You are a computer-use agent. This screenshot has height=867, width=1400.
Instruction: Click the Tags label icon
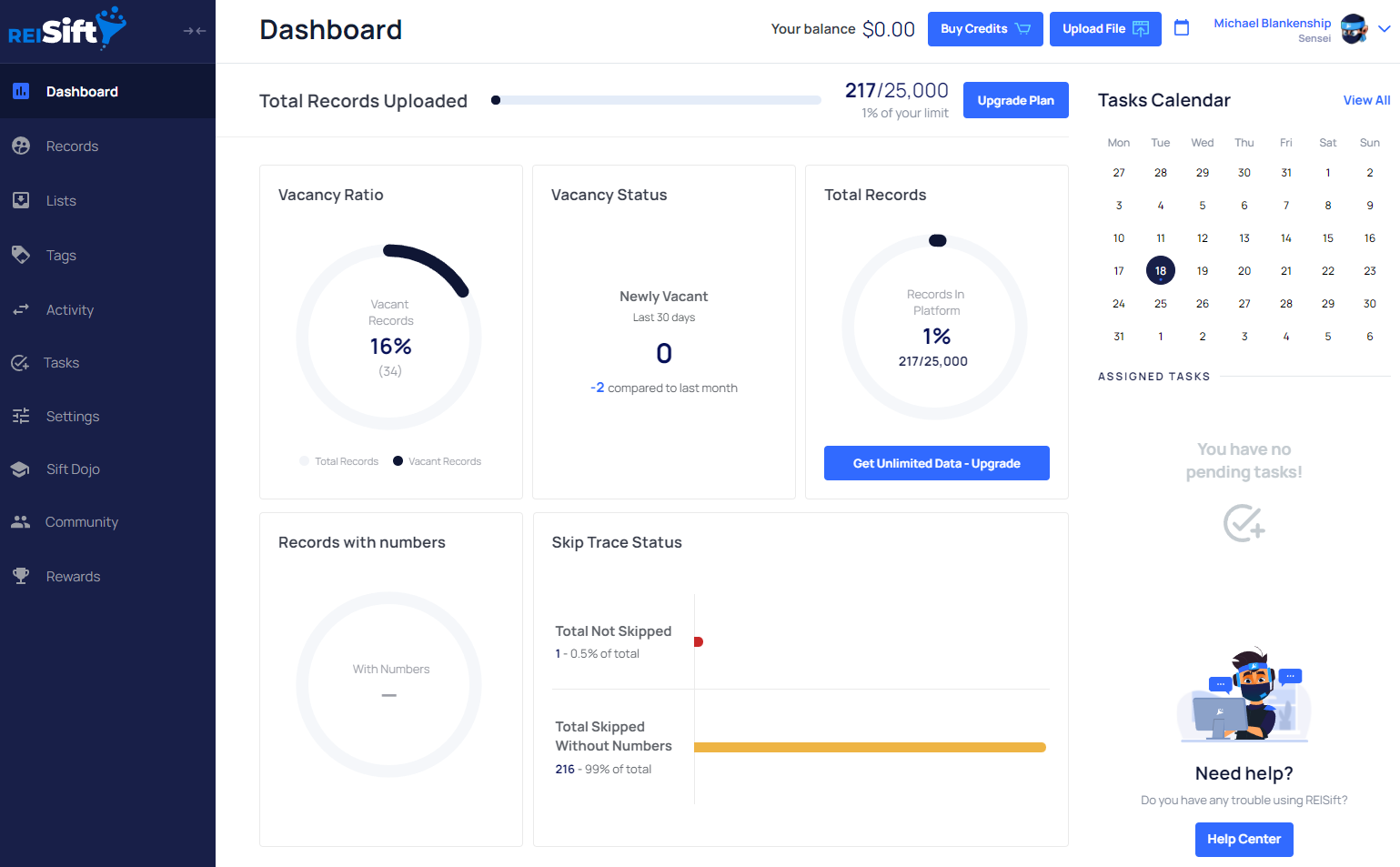21,255
